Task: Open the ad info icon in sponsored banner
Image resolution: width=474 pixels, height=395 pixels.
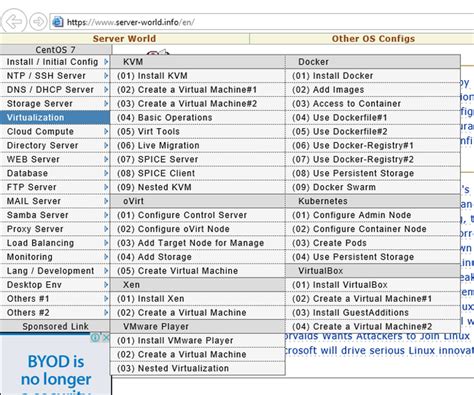Action: pos(96,338)
